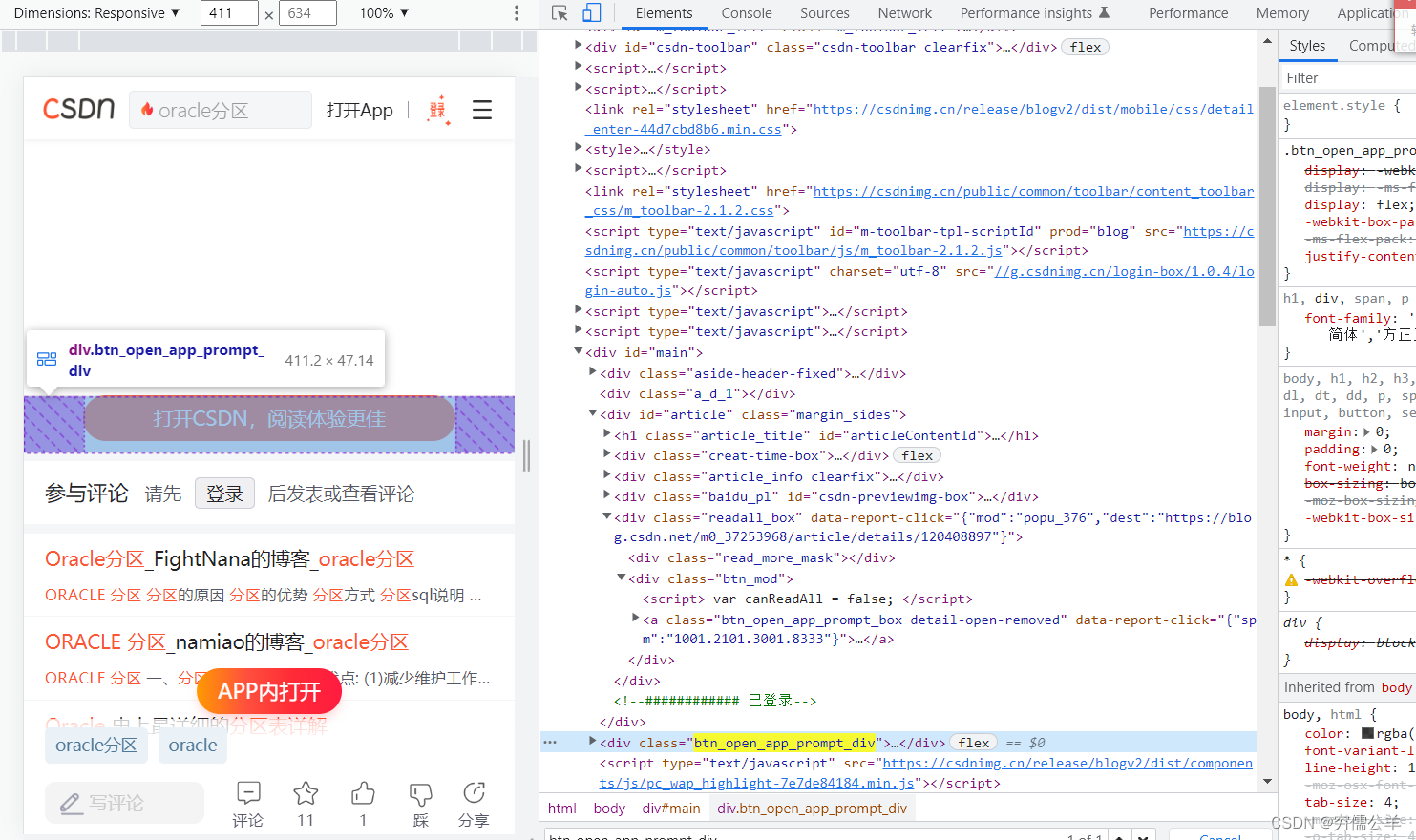Open the Performance insights tab

point(1035,13)
